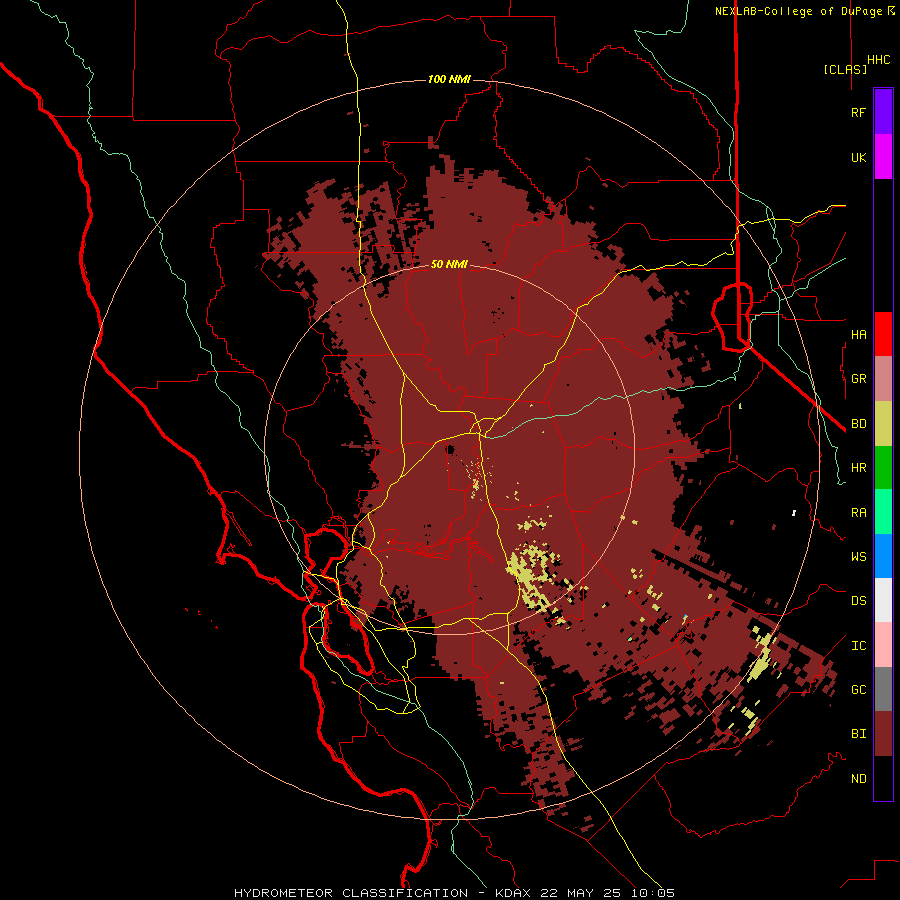This screenshot has width=900, height=900.
Task: Click the WS blue legend swatch
Action: click(883, 556)
